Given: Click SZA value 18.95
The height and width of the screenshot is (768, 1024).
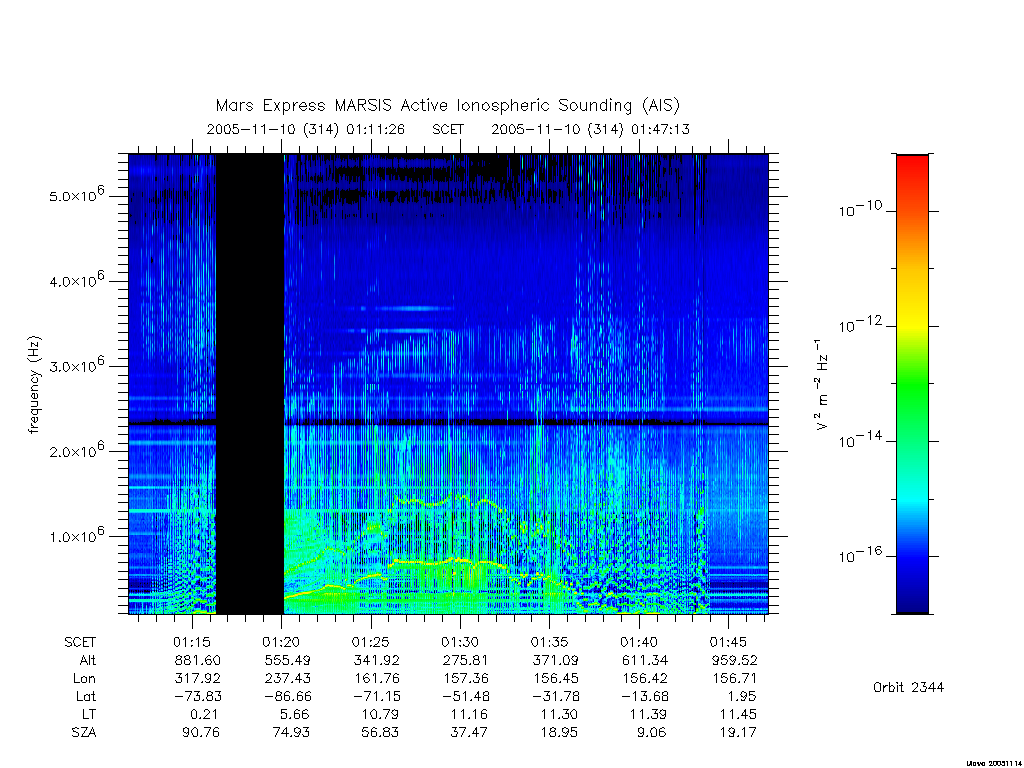Looking at the screenshot, I should [x=558, y=733].
